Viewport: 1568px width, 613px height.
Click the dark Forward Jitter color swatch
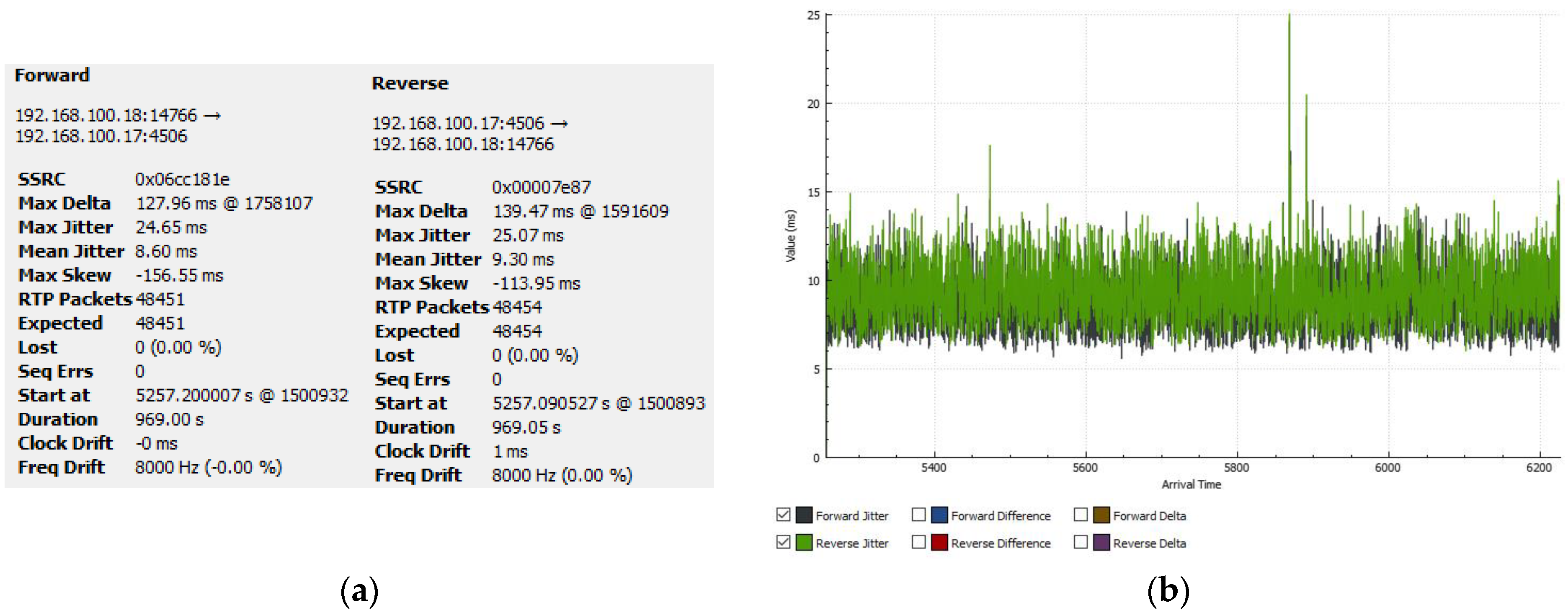804,515
